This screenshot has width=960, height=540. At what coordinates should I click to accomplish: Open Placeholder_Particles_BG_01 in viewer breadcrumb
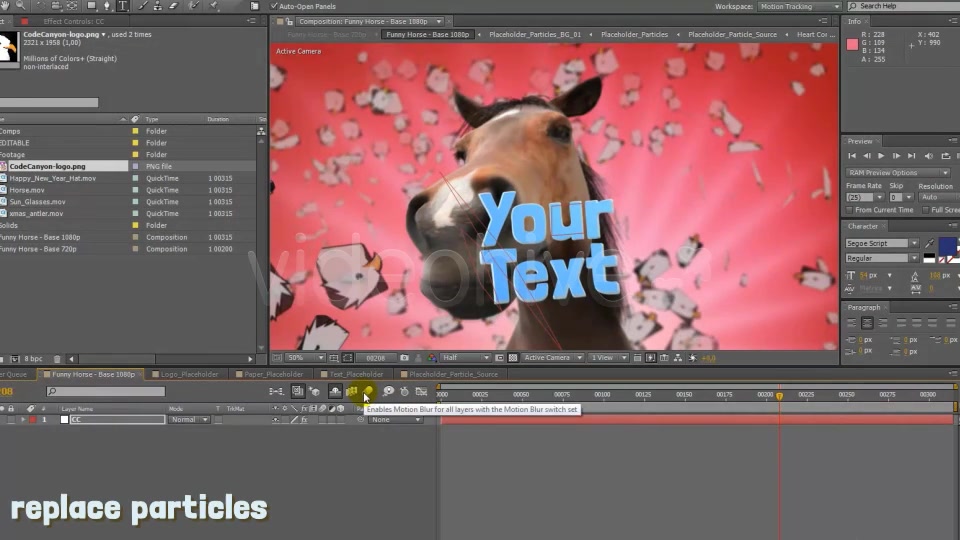click(534, 34)
